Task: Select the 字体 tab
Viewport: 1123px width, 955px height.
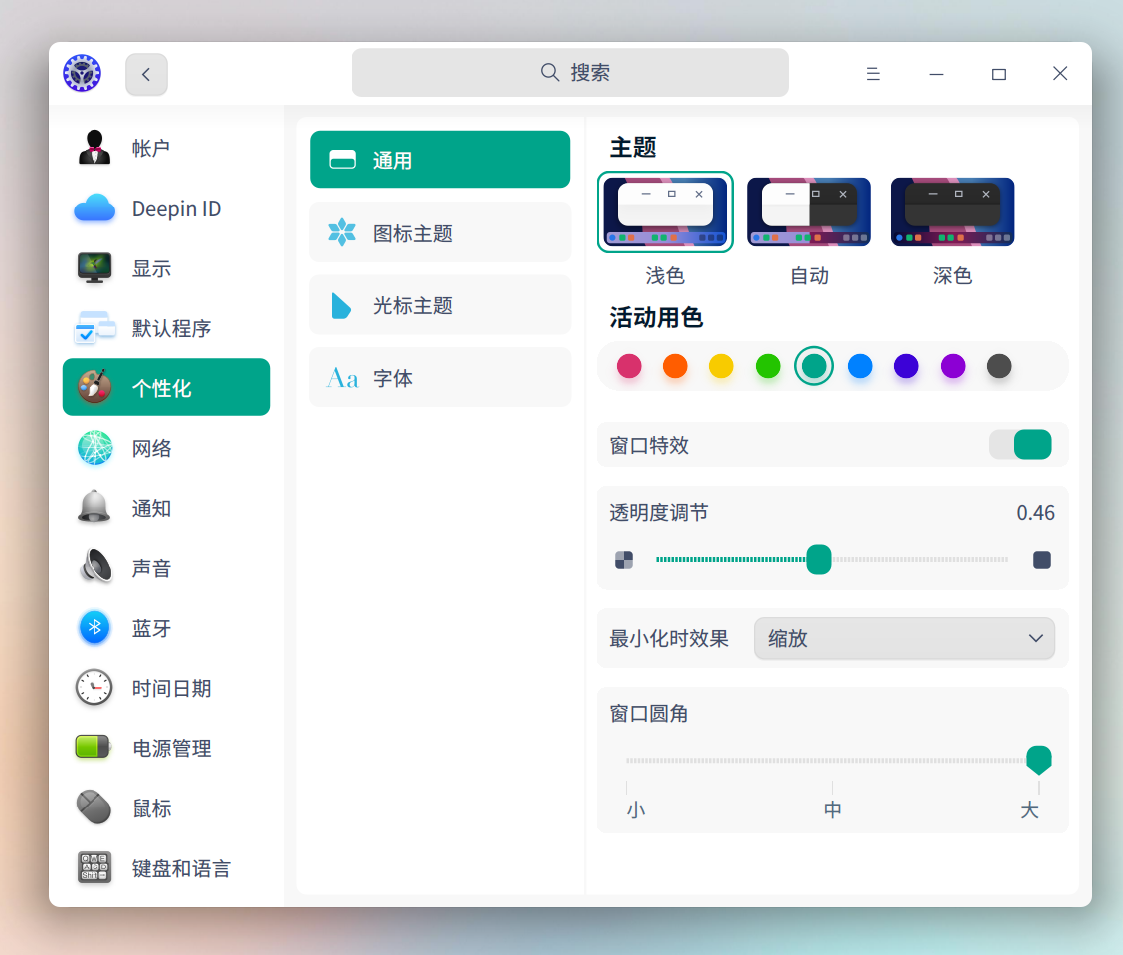Action: pyautogui.click(x=440, y=378)
